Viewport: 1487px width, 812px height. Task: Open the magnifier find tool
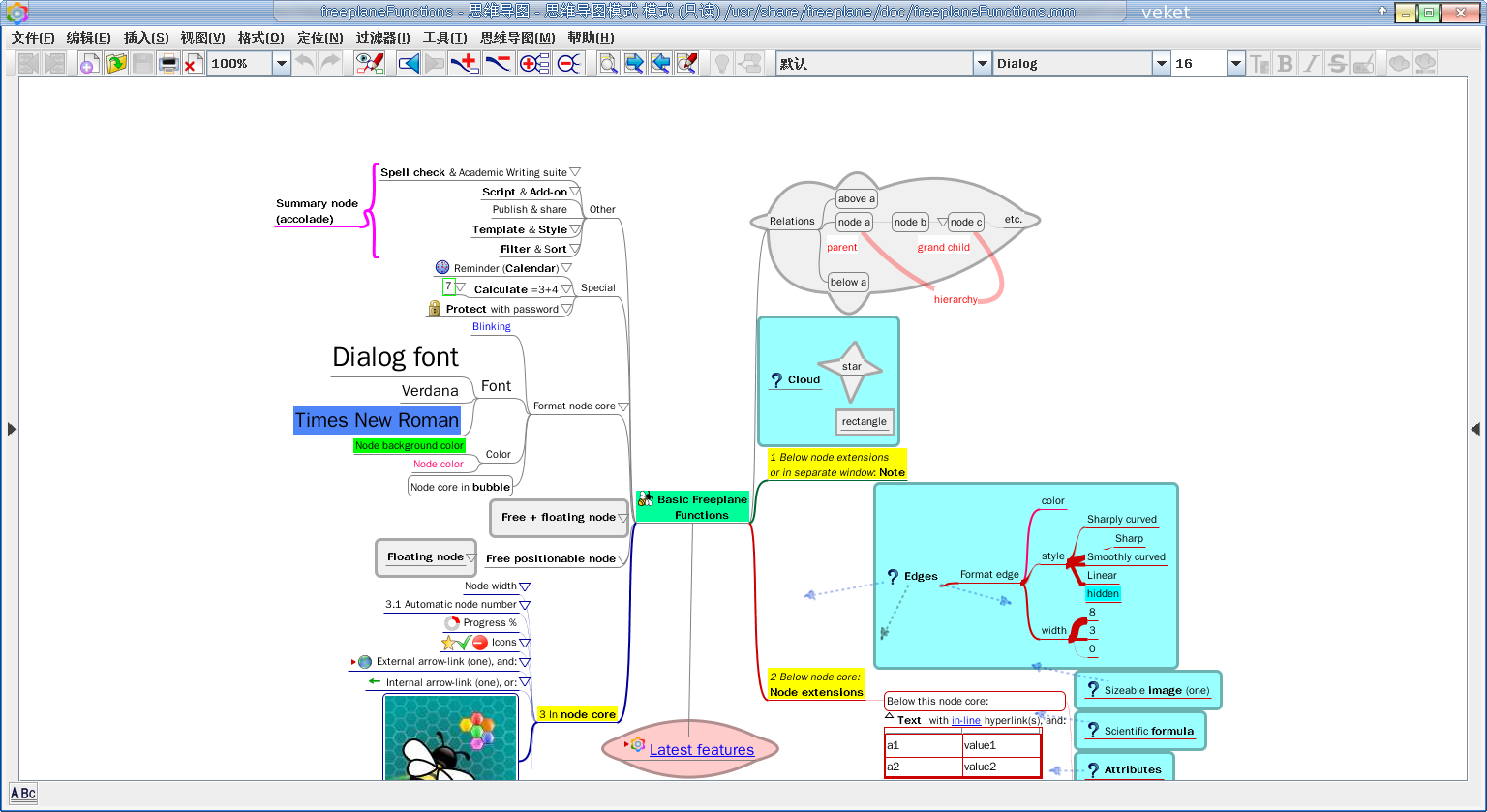tap(608, 64)
